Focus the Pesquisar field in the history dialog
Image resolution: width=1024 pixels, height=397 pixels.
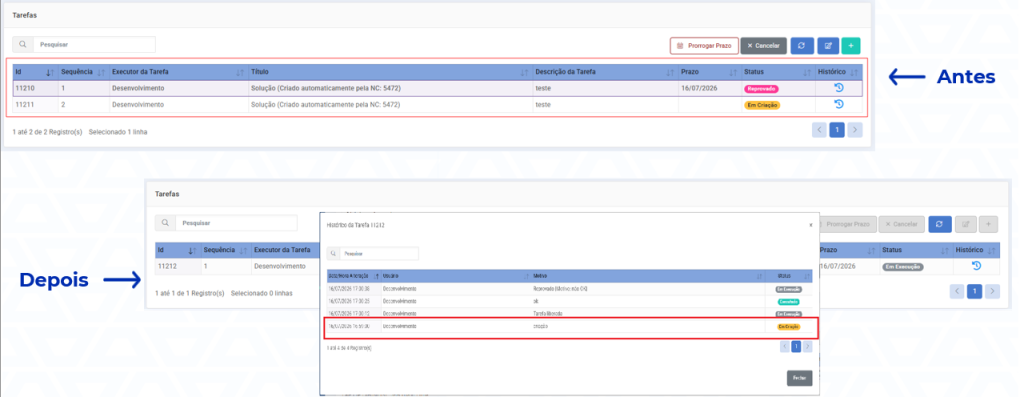coord(379,253)
